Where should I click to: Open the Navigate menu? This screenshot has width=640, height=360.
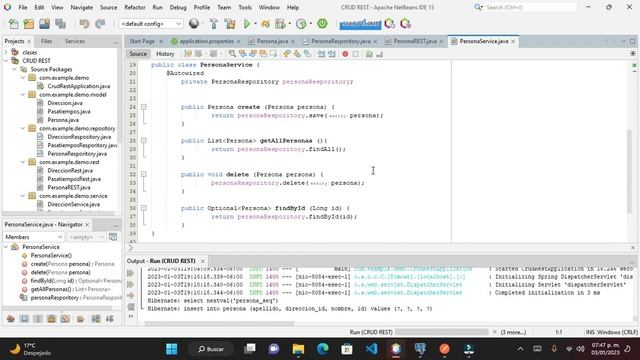(82, 7)
